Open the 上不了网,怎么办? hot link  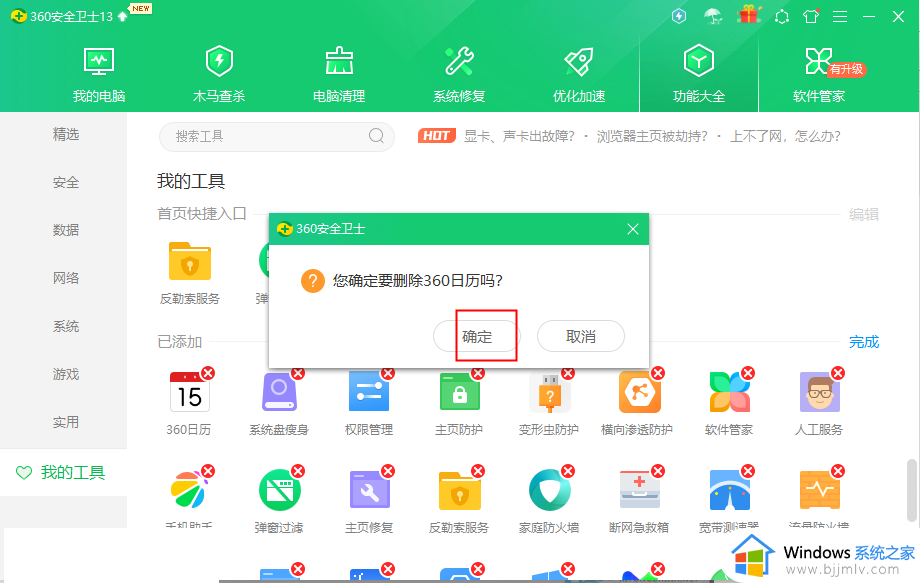[785, 136]
